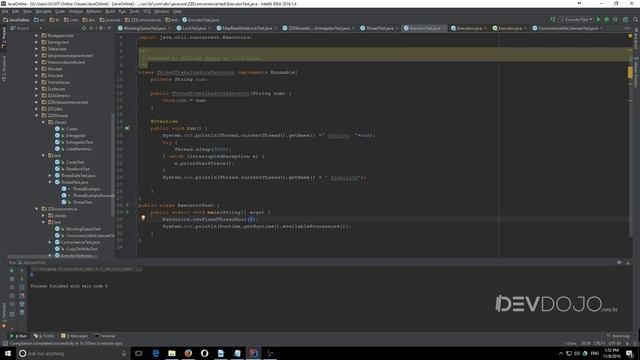Switch to the ThreadTest.java editor tab
This screenshot has width=640, height=360.
[x=380, y=28]
